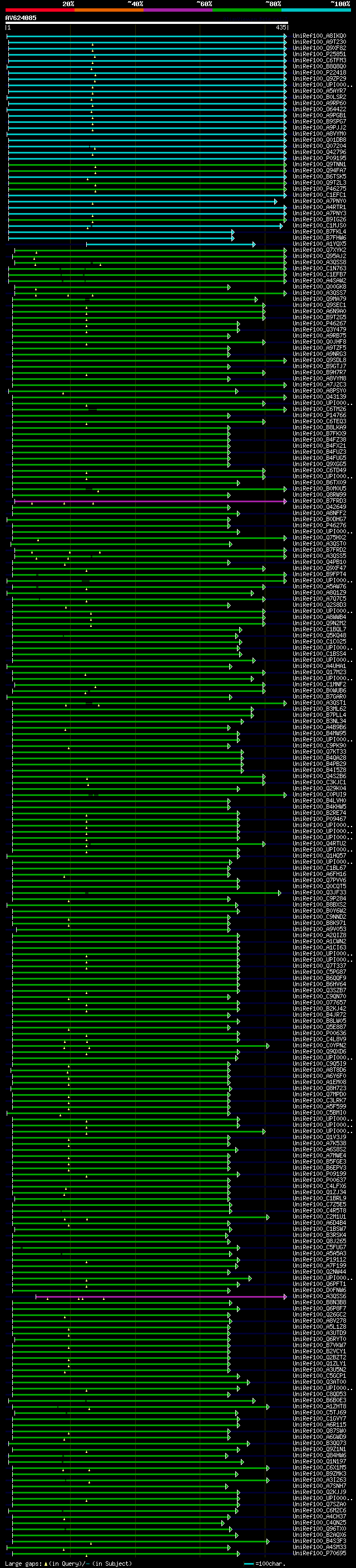Click label UniRef100_C5GCP1
Viewport: 356px width, 1568px height.
coord(319,1376)
